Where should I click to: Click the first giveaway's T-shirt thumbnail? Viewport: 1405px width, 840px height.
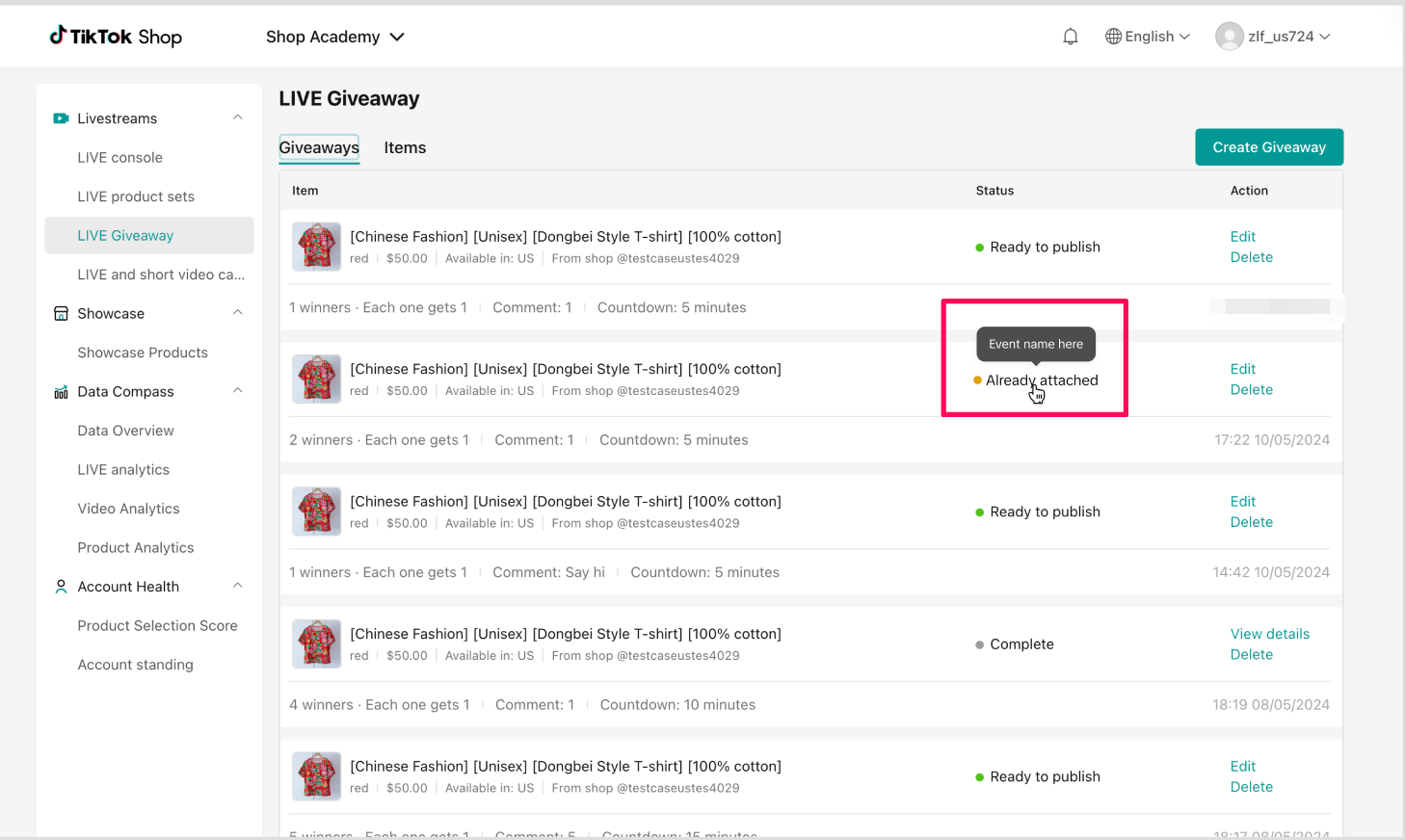pyautogui.click(x=317, y=247)
